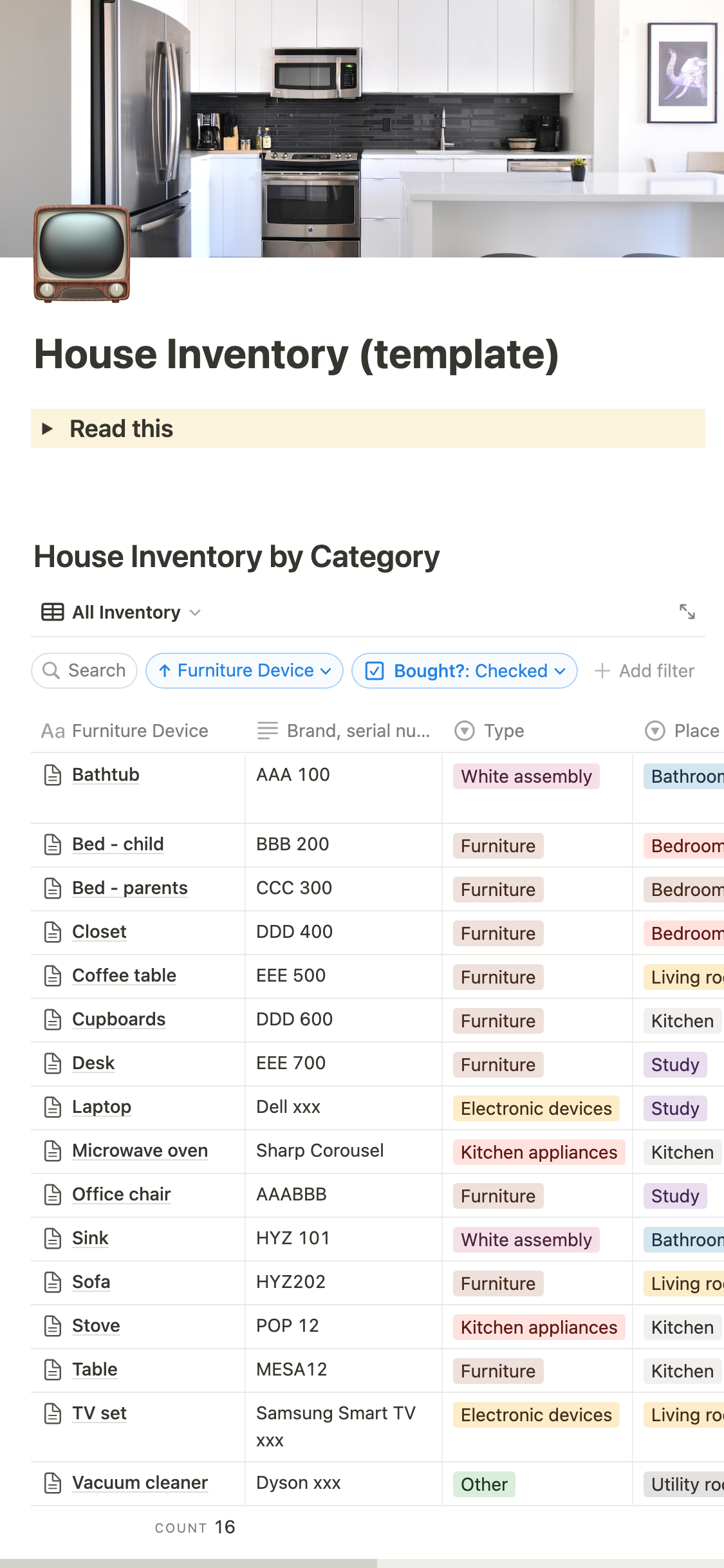The image size is (724, 1568).
Task: Click the retro TV page icon
Action: point(82,254)
